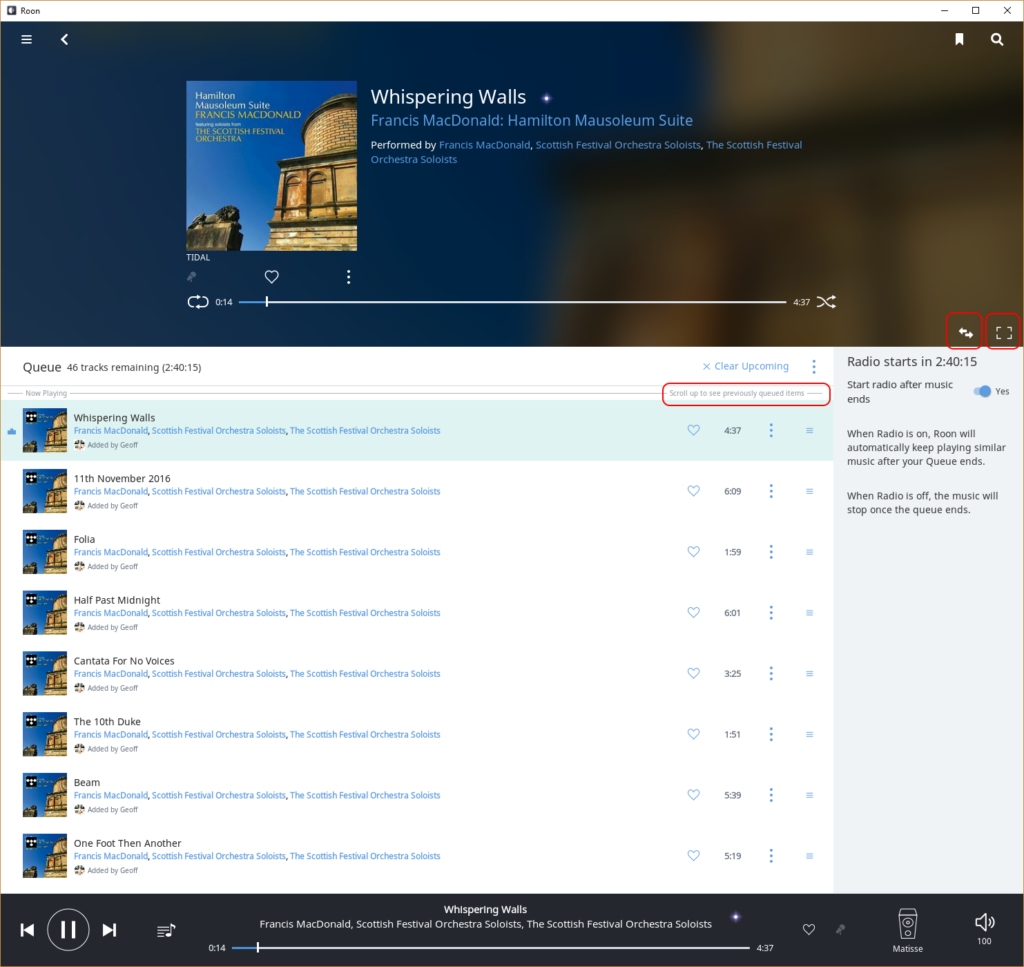Open options for One Foot Then Another
The height and width of the screenshot is (967, 1024).
tap(771, 855)
